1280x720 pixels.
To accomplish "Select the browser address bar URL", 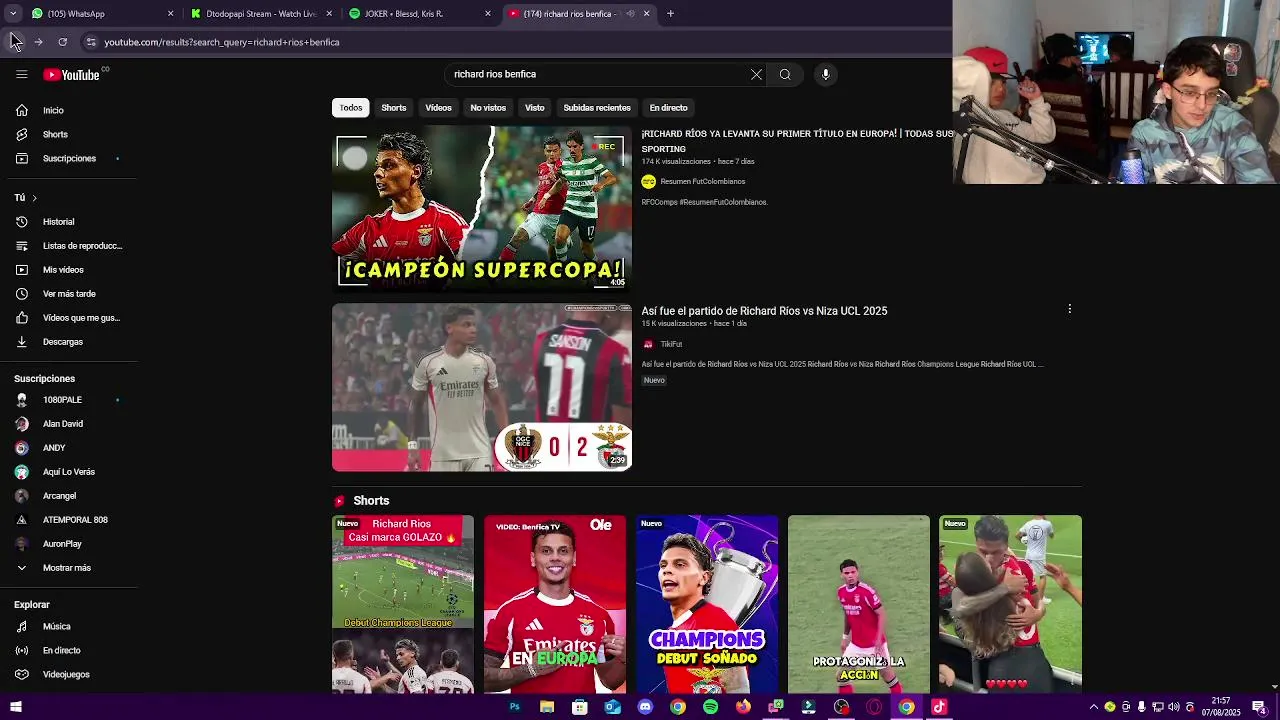I will coord(222,42).
